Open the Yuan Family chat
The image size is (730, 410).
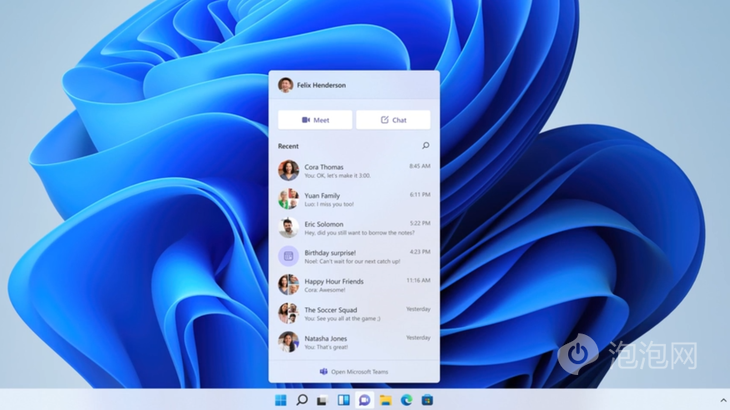[x=354, y=199]
